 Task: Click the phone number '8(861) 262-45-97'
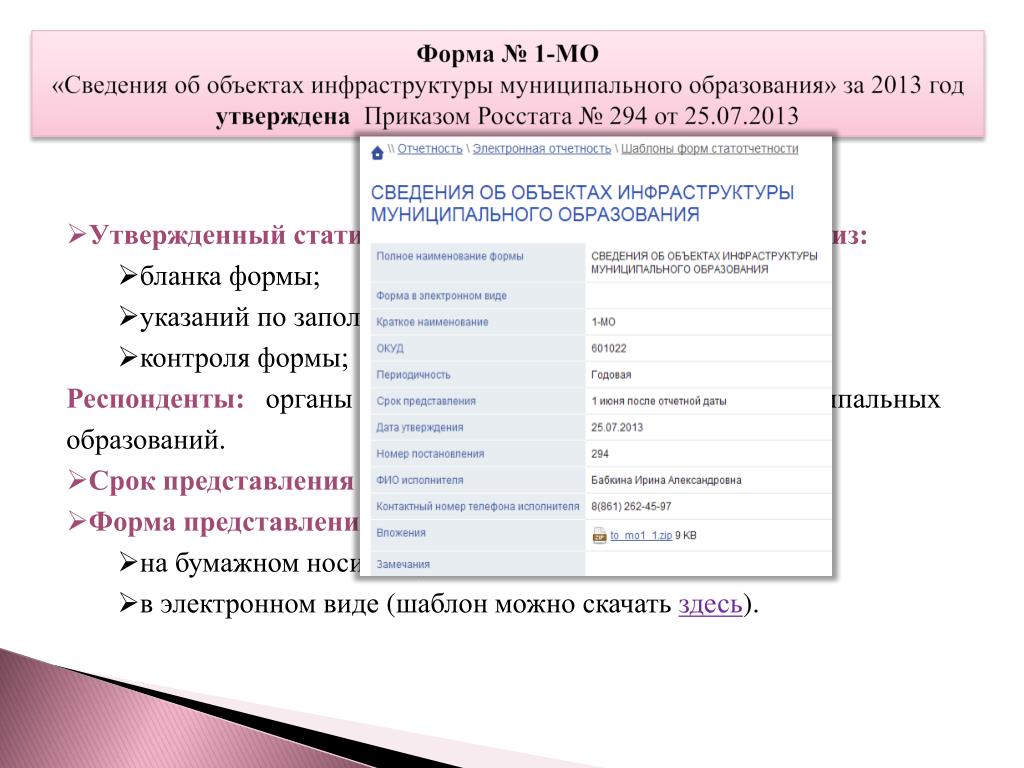point(631,506)
